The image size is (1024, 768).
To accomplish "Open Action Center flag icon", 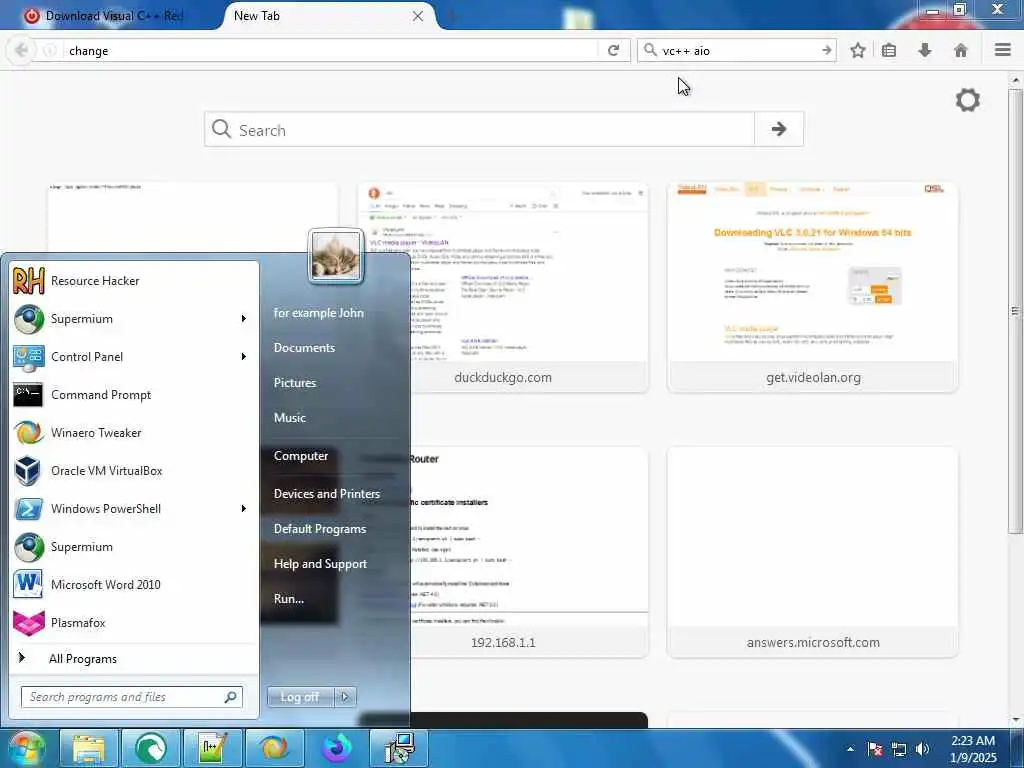I will [x=875, y=749].
